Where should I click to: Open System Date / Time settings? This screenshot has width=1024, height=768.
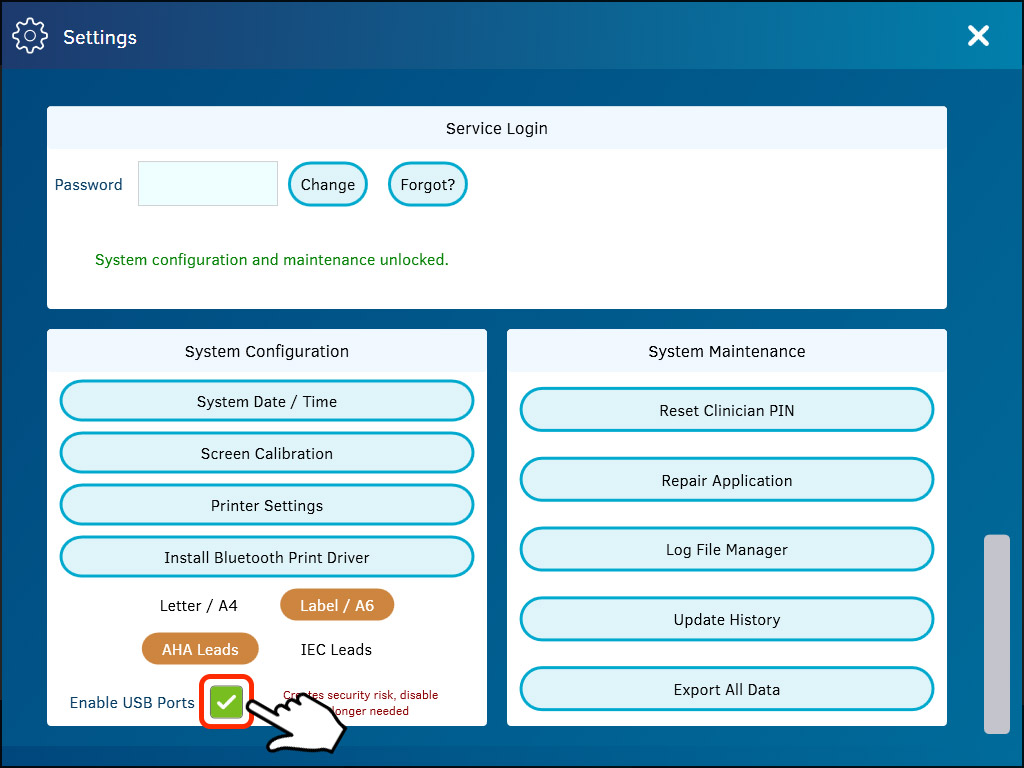(266, 400)
